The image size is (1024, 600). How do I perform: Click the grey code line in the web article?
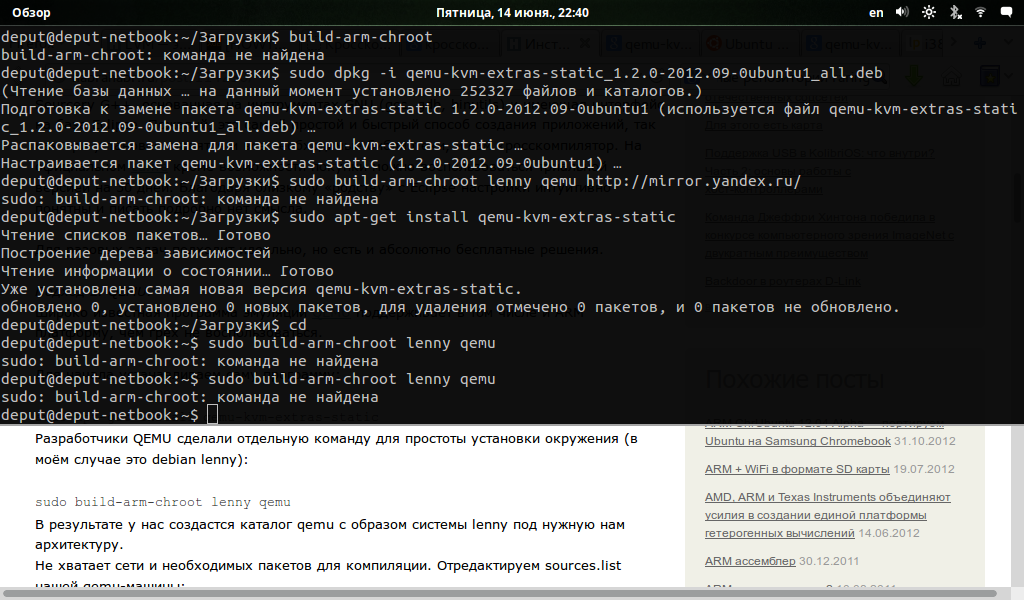[163, 502]
